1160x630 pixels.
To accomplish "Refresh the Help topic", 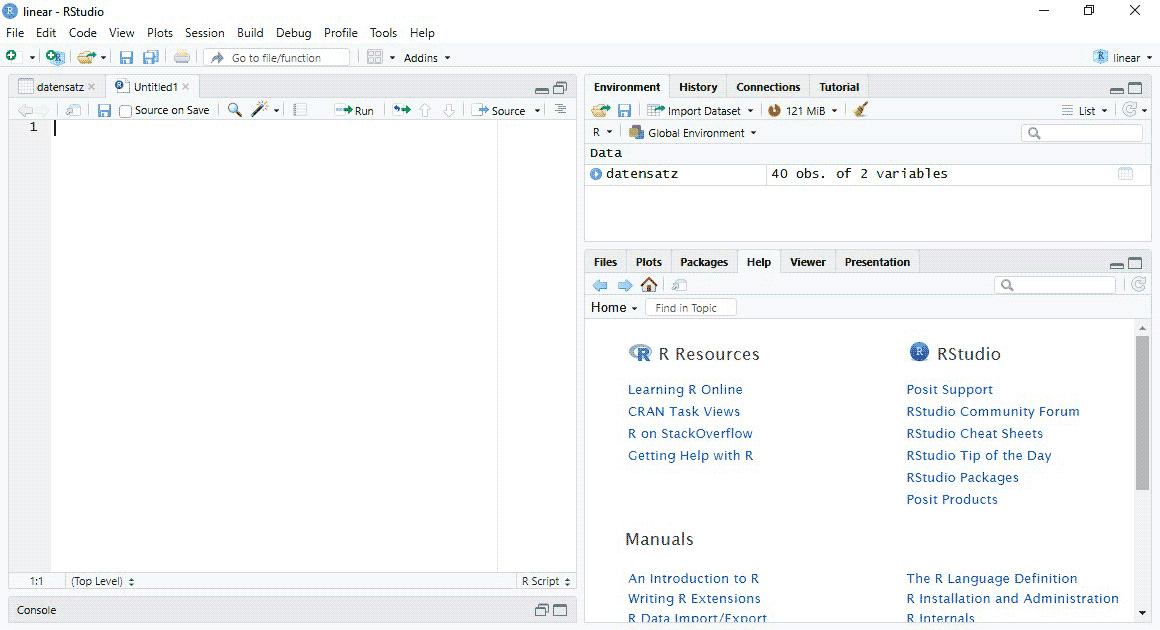I will point(1139,285).
